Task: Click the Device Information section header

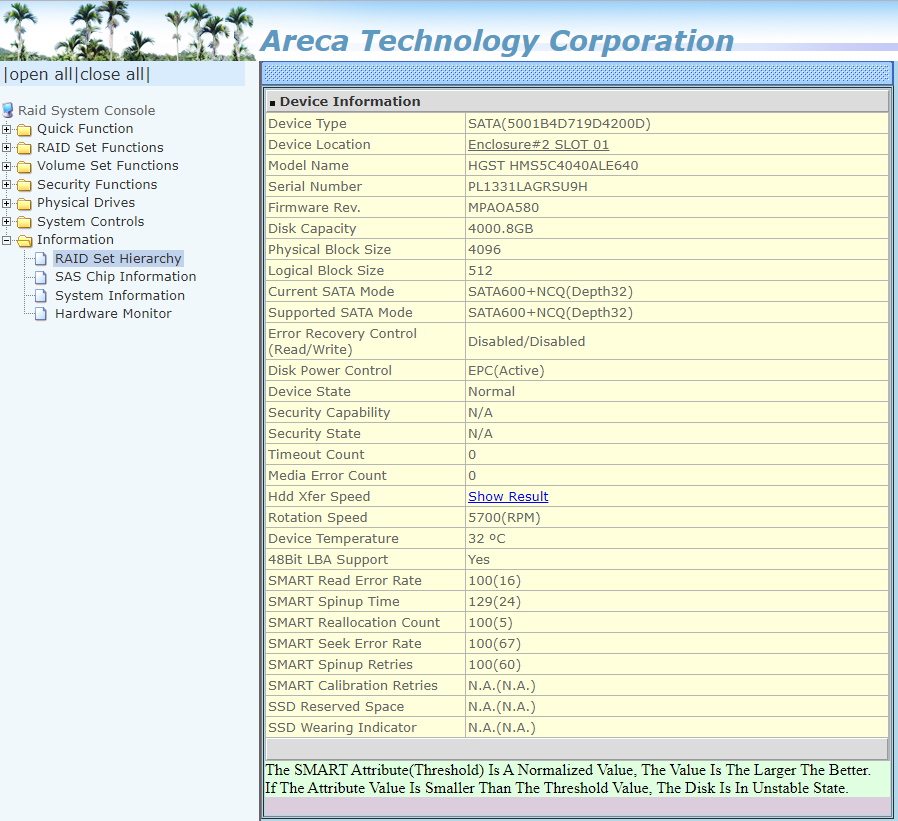Action: [350, 101]
